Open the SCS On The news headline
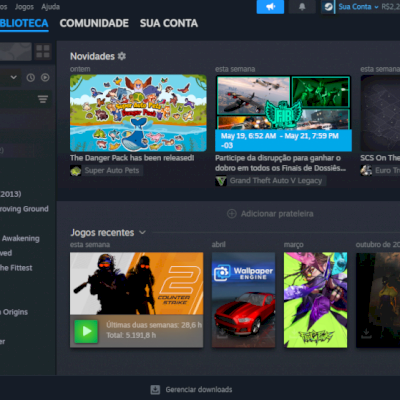Image resolution: width=400 pixels, height=400 pixels. click(x=380, y=158)
